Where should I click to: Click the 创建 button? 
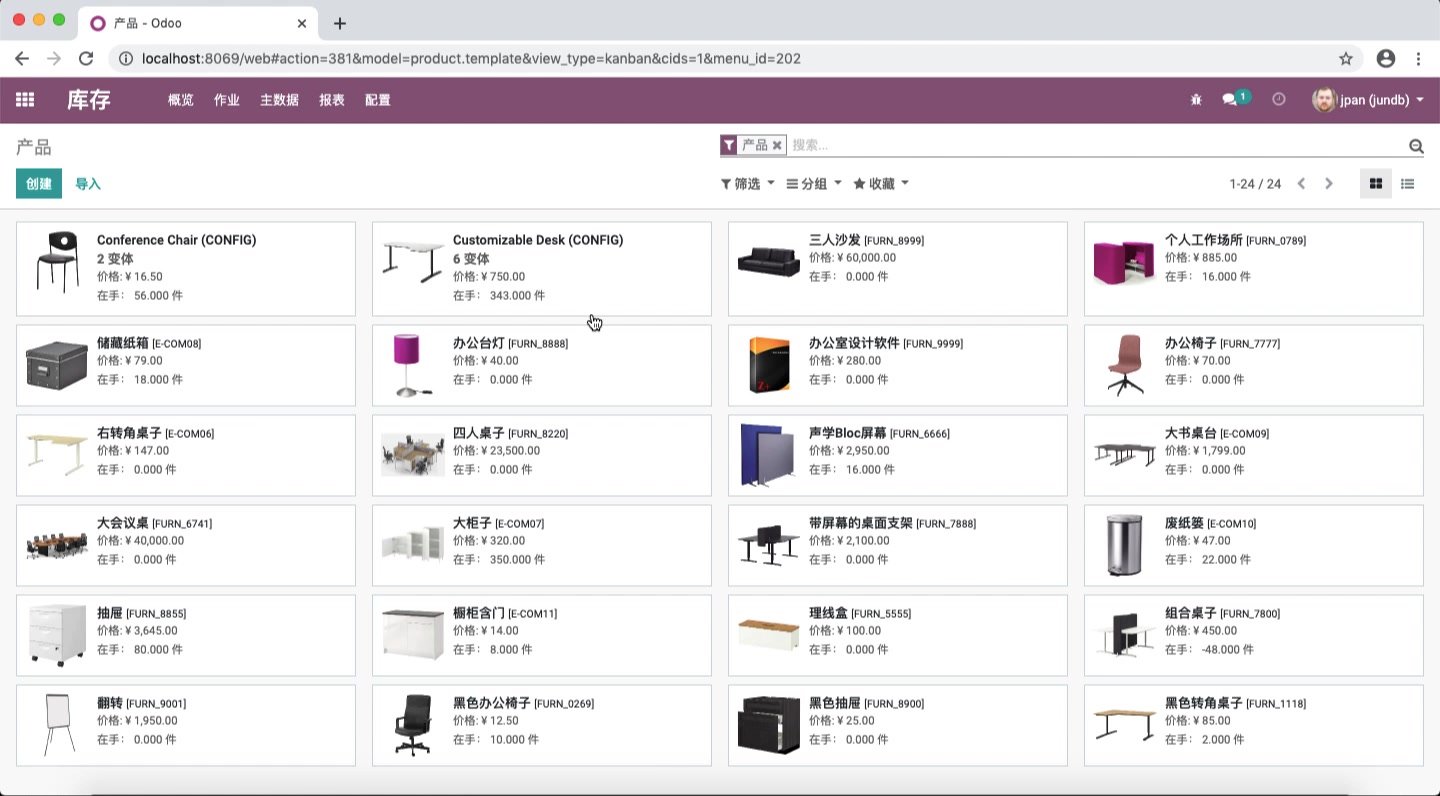click(x=38, y=184)
